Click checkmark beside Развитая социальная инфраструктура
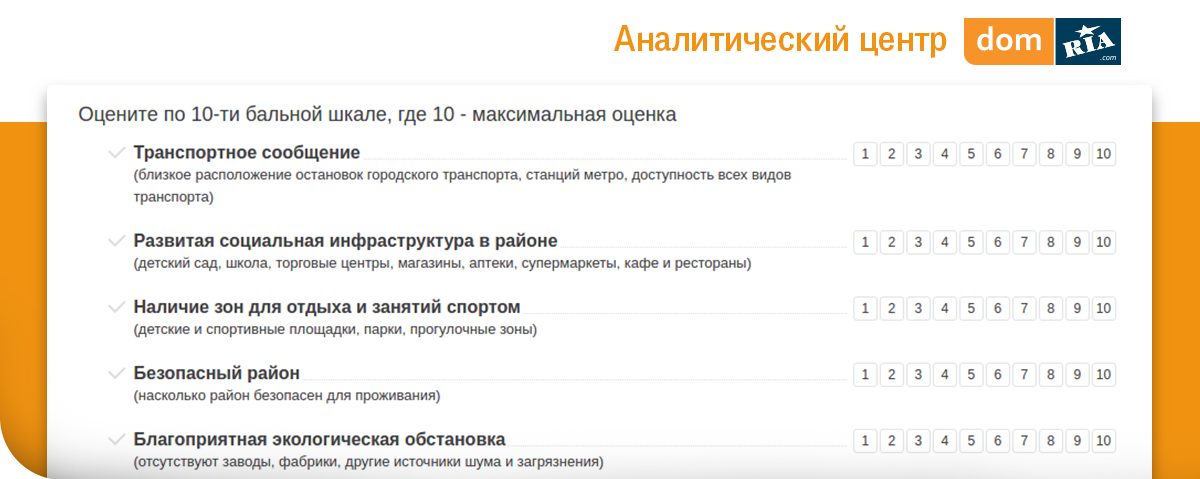The image size is (1200, 479). pos(116,241)
